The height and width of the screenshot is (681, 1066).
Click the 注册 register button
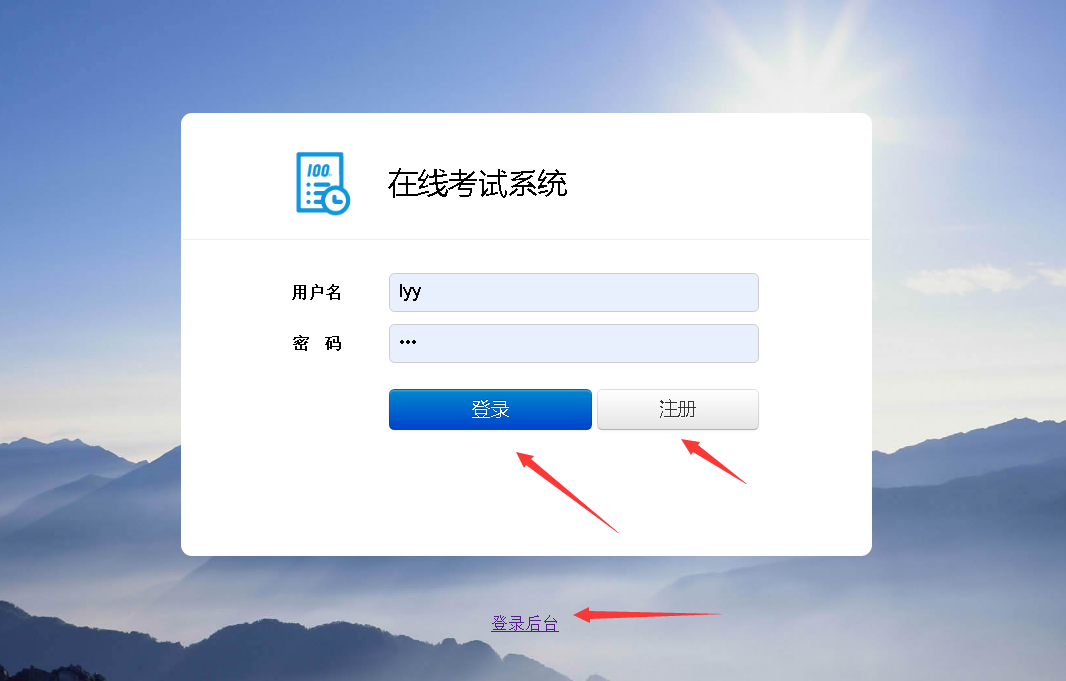pos(678,409)
